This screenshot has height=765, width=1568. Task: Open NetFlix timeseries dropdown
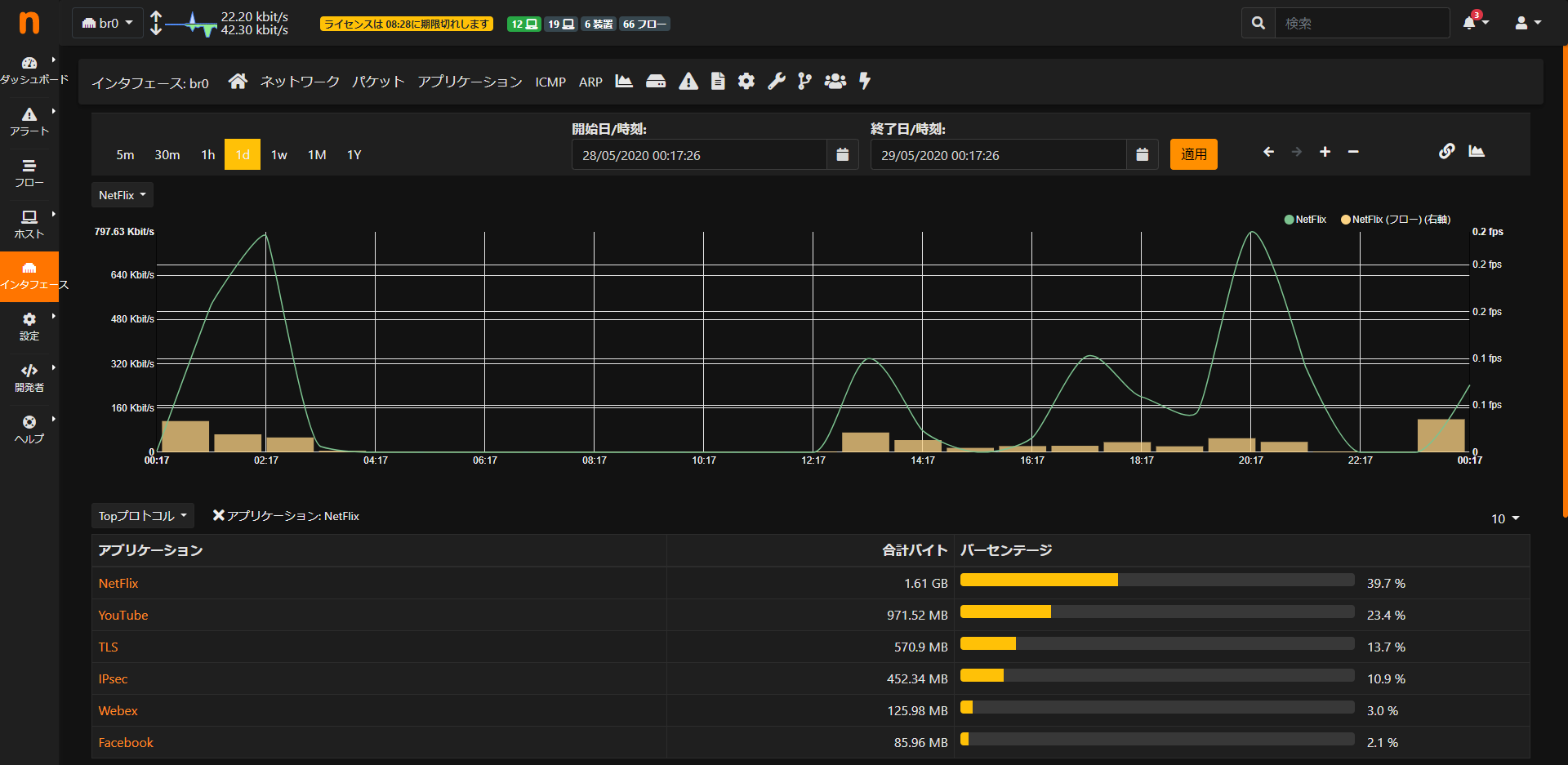tap(122, 195)
